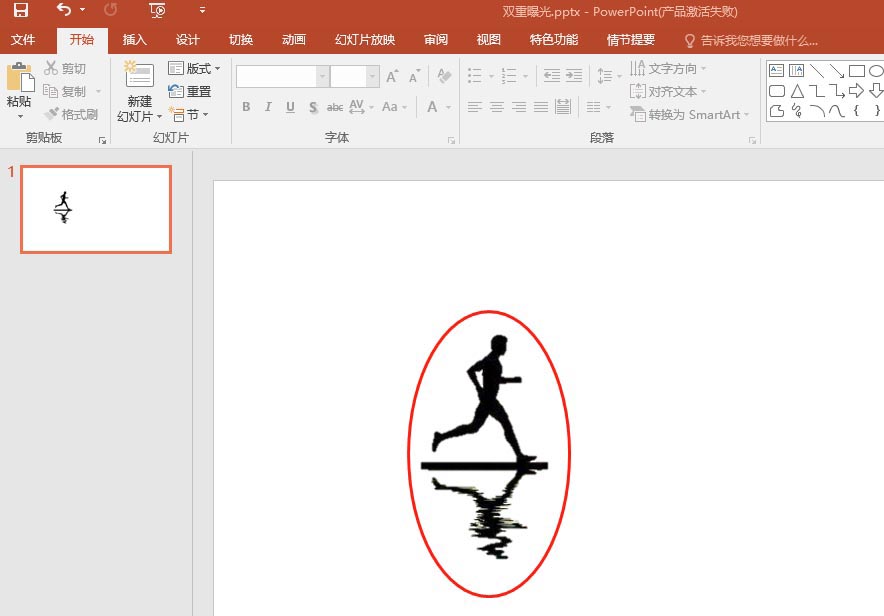Open the 特色功能 tab
Viewport: 884px width, 616px height.
point(554,40)
